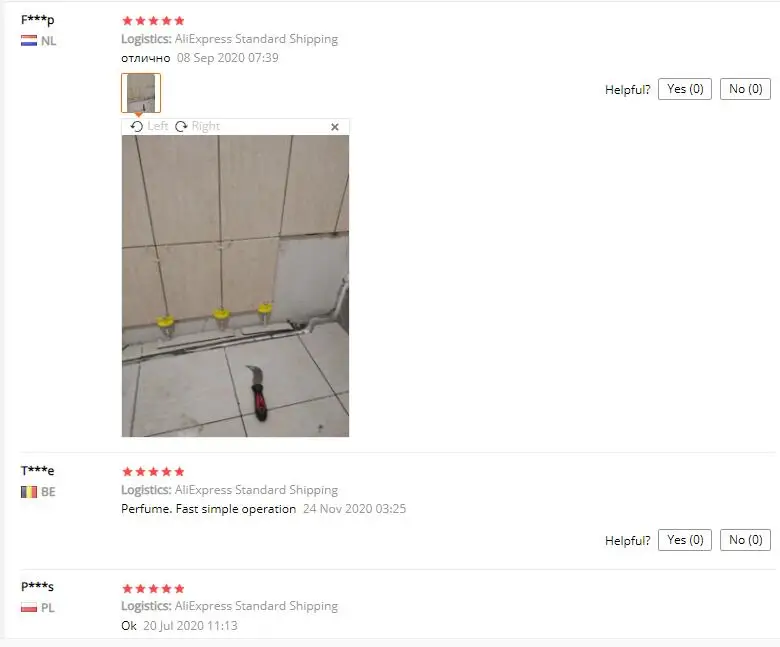Mark F***p's review as helpful with Yes
Image resolution: width=780 pixels, height=647 pixels.
684,89
